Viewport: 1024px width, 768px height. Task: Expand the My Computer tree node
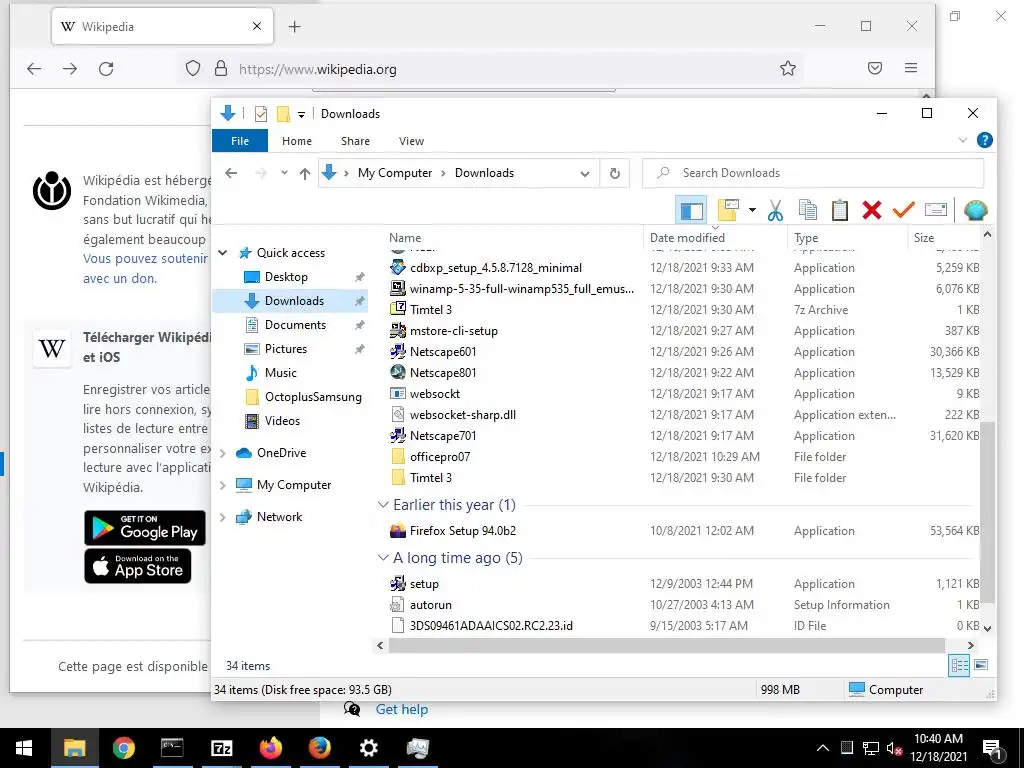223,485
